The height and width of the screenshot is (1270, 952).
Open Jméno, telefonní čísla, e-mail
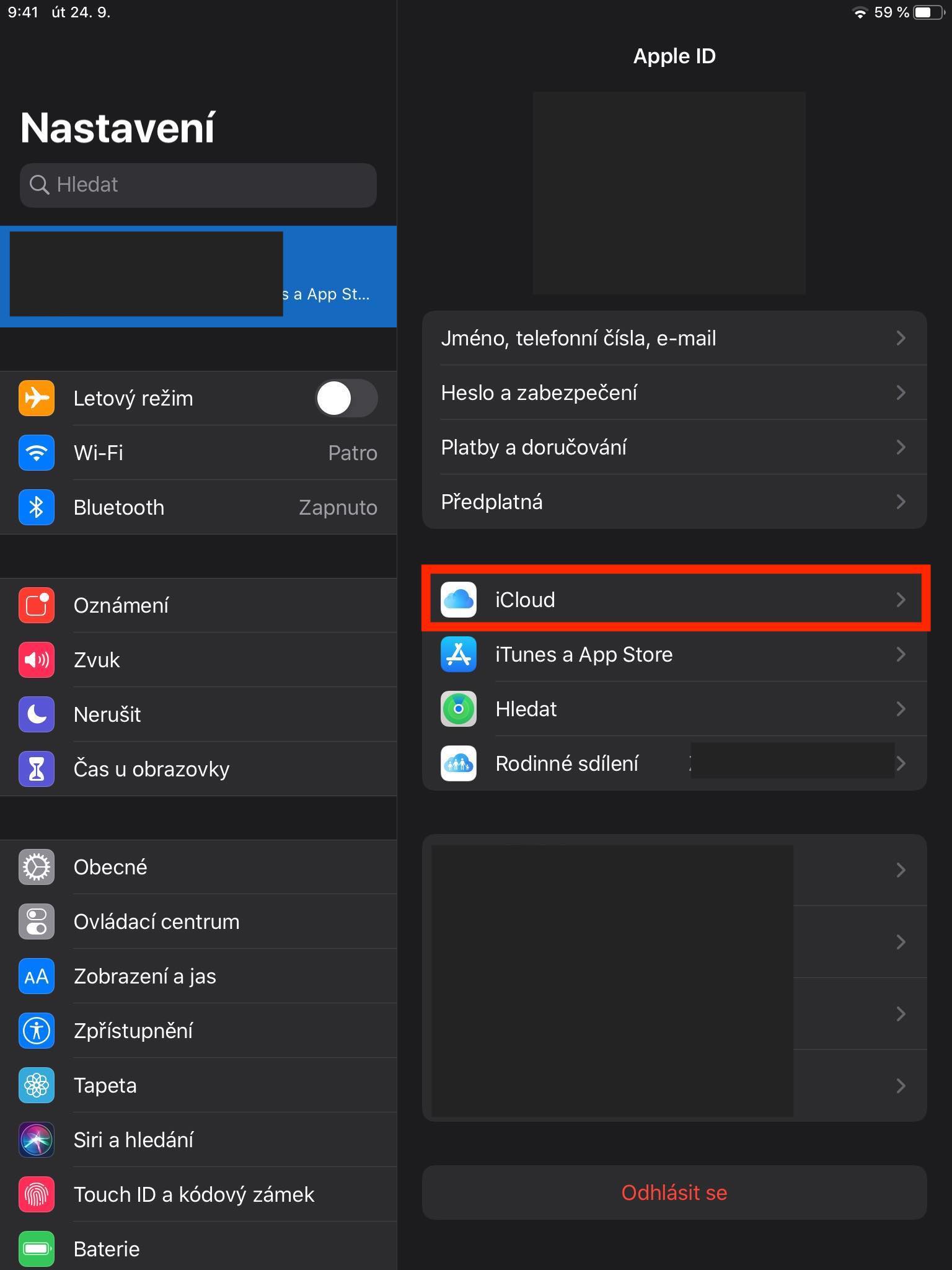pos(674,338)
